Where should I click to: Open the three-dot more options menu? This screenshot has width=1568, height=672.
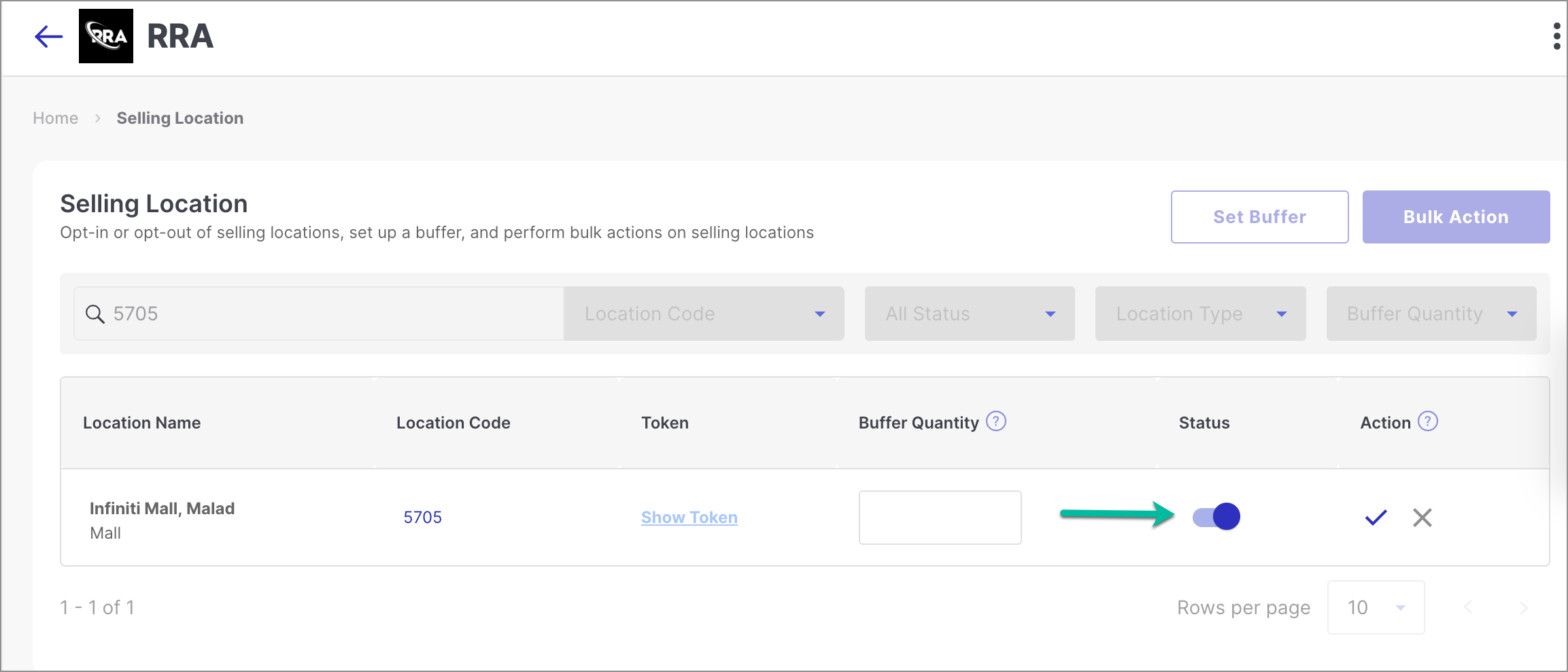coord(1556,36)
